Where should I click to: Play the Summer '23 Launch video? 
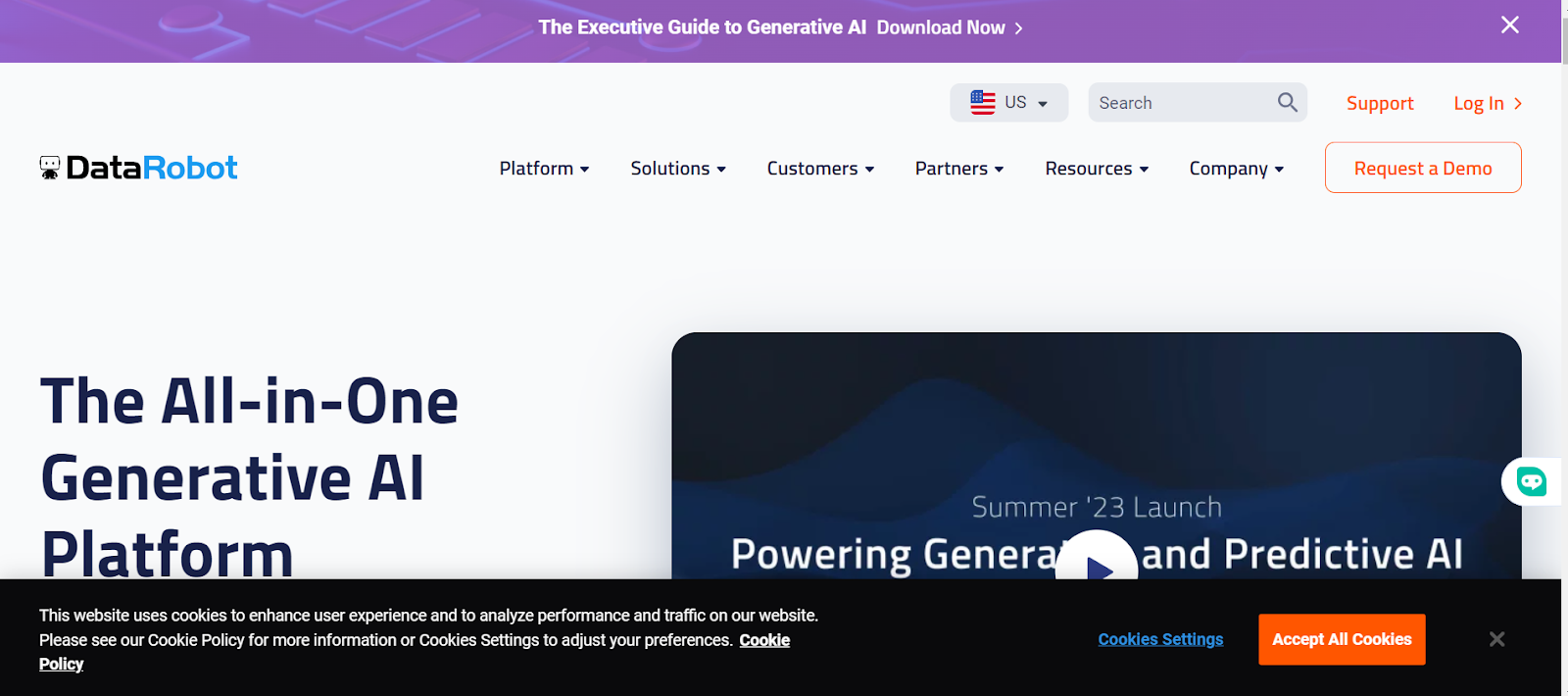(x=1097, y=564)
